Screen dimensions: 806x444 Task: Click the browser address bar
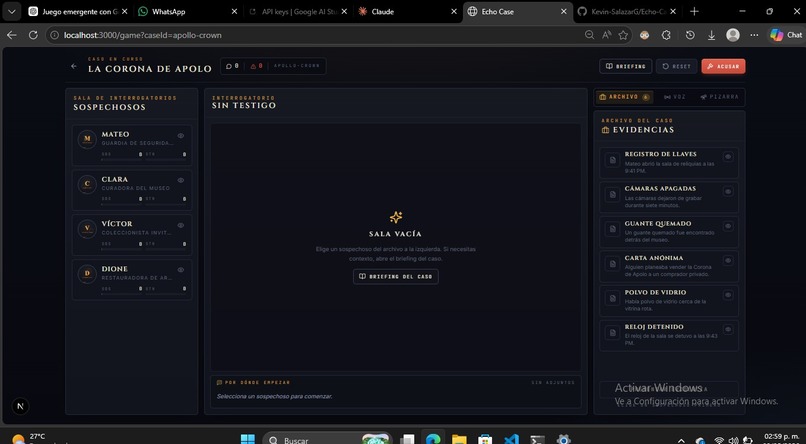point(321,35)
